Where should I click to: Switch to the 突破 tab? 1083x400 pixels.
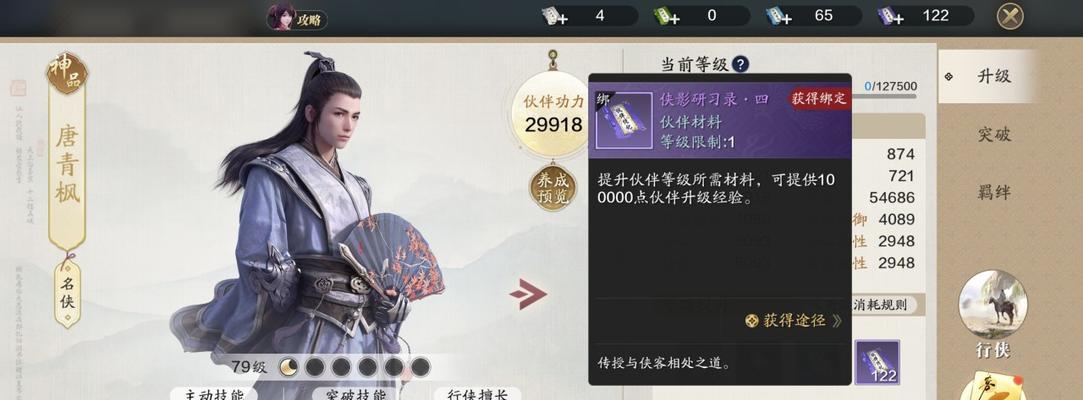[995, 135]
